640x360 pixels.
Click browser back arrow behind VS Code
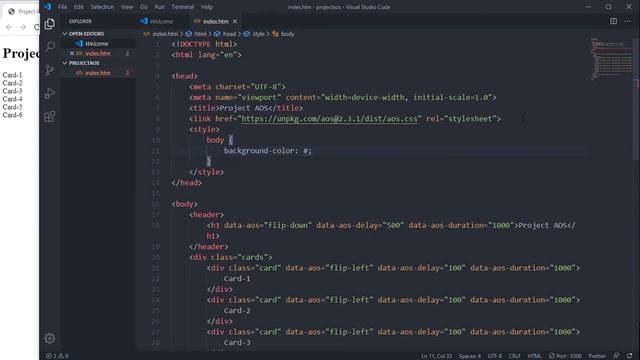[x=9, y=27]
